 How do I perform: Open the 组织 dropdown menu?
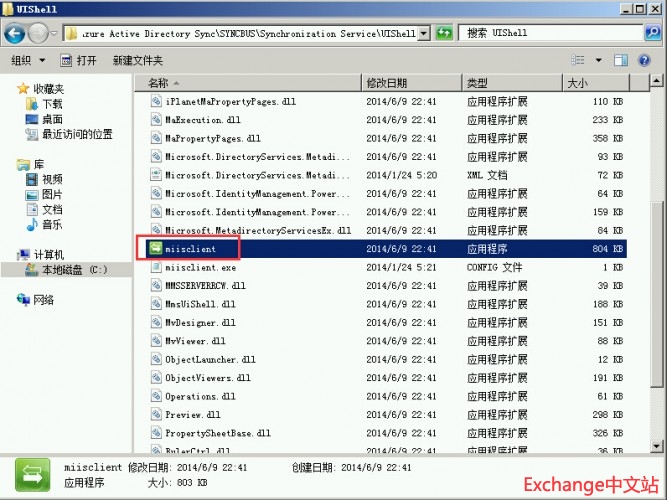coord(26,61)
